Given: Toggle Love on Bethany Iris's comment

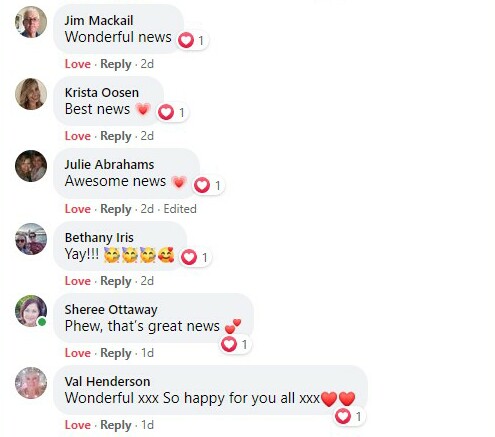Looking at the screenshot, I should coord(78,281).
